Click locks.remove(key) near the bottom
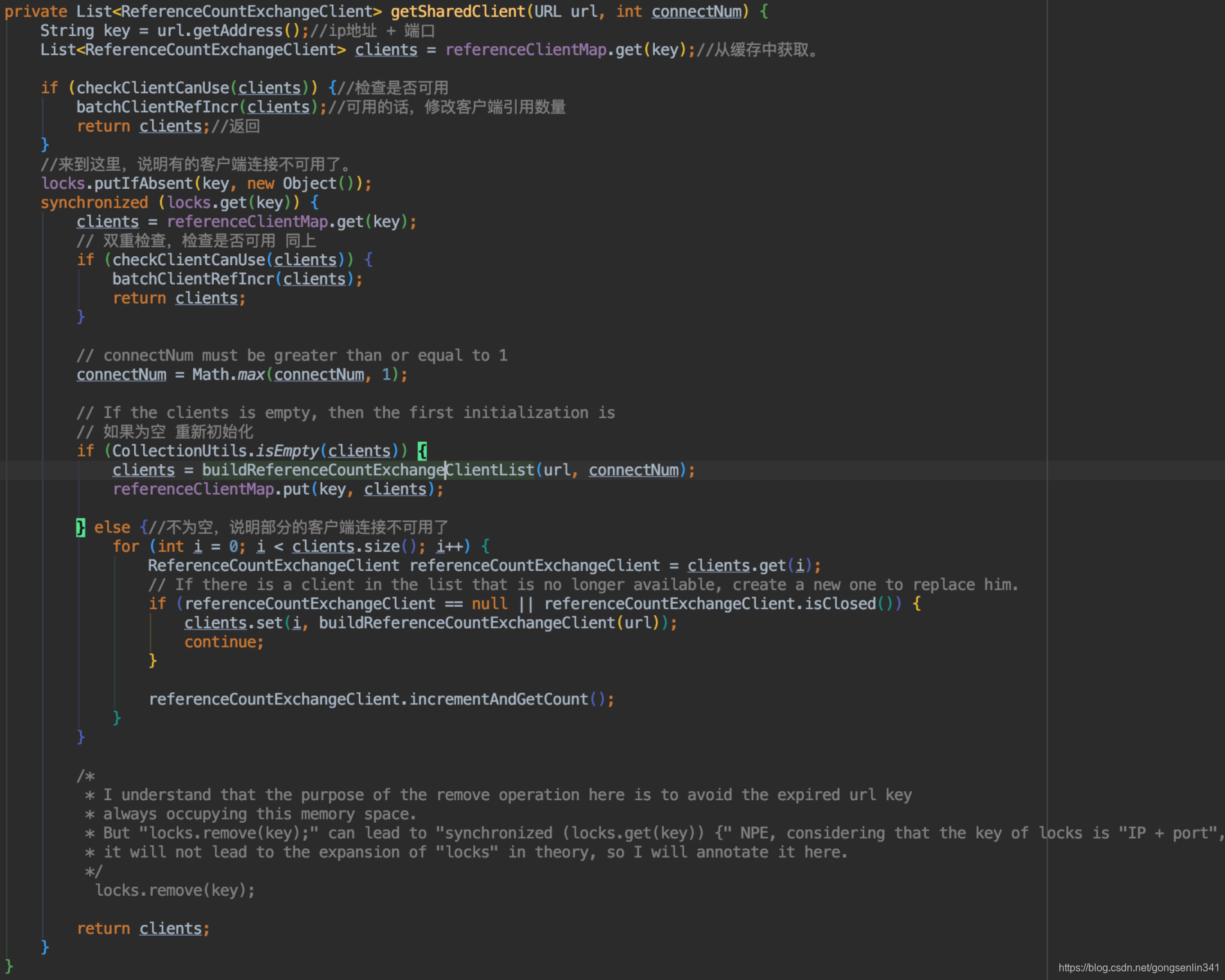Screen dimensions: 1225x980 coord(175,891)
